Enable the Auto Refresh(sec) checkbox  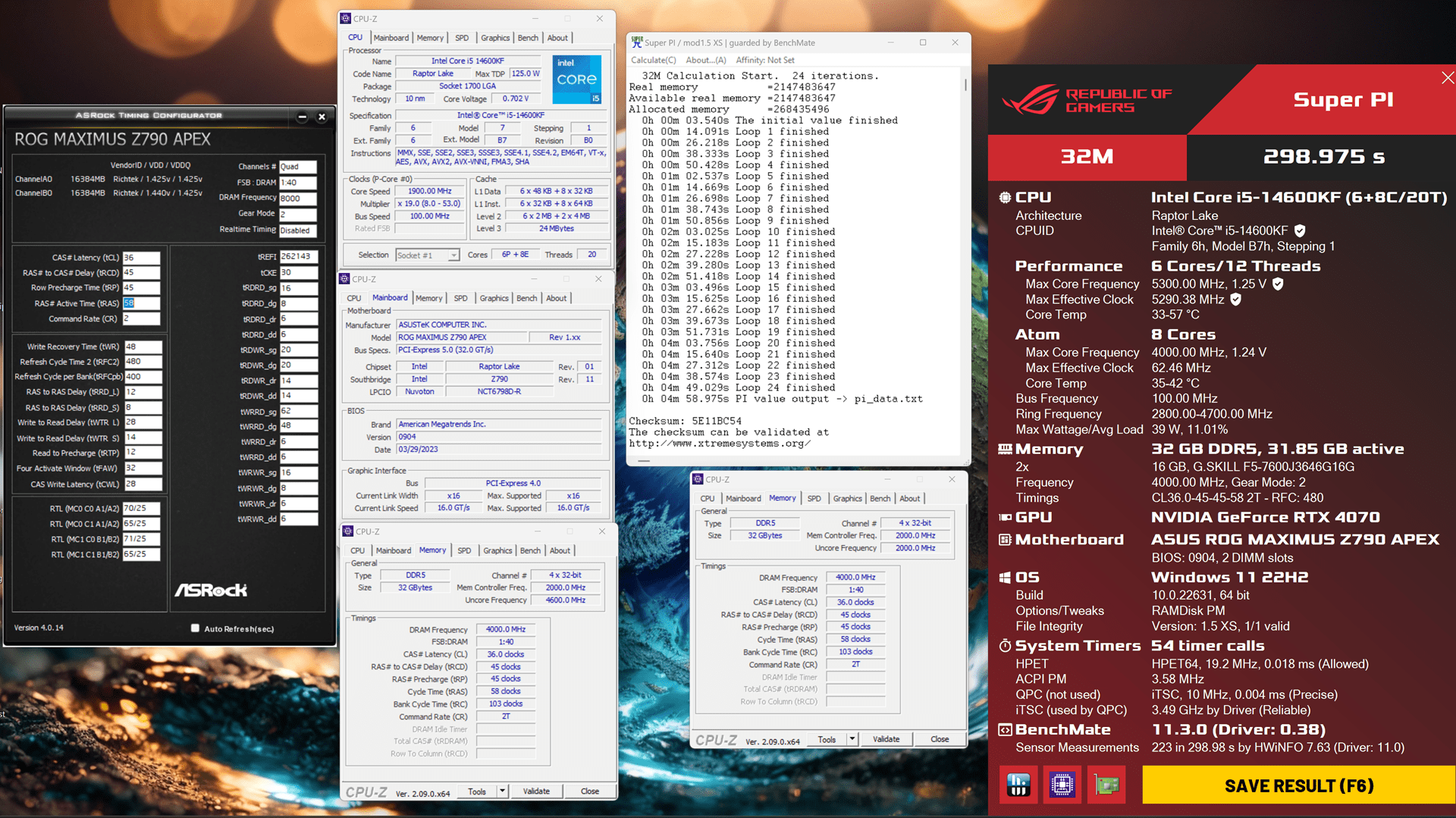coord(196,628)
